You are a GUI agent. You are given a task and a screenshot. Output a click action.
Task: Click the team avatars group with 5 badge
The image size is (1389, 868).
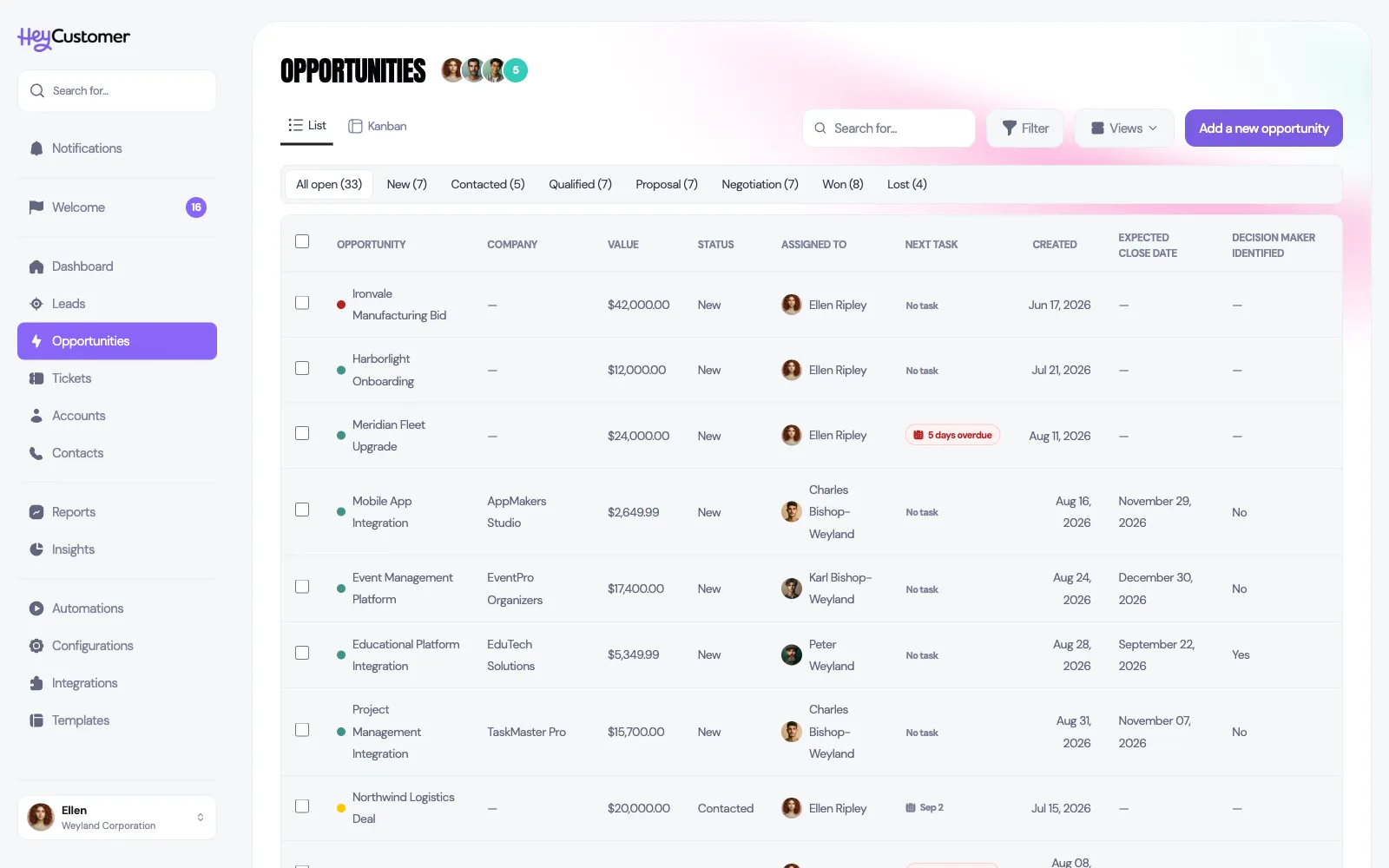[484, 70]
